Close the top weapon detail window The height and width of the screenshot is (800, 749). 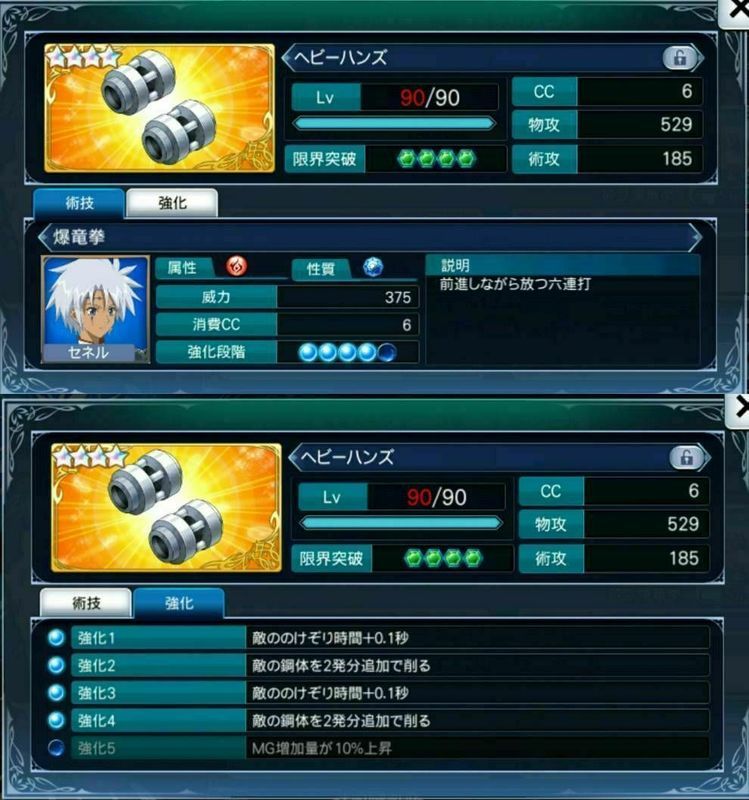[734, 11]
